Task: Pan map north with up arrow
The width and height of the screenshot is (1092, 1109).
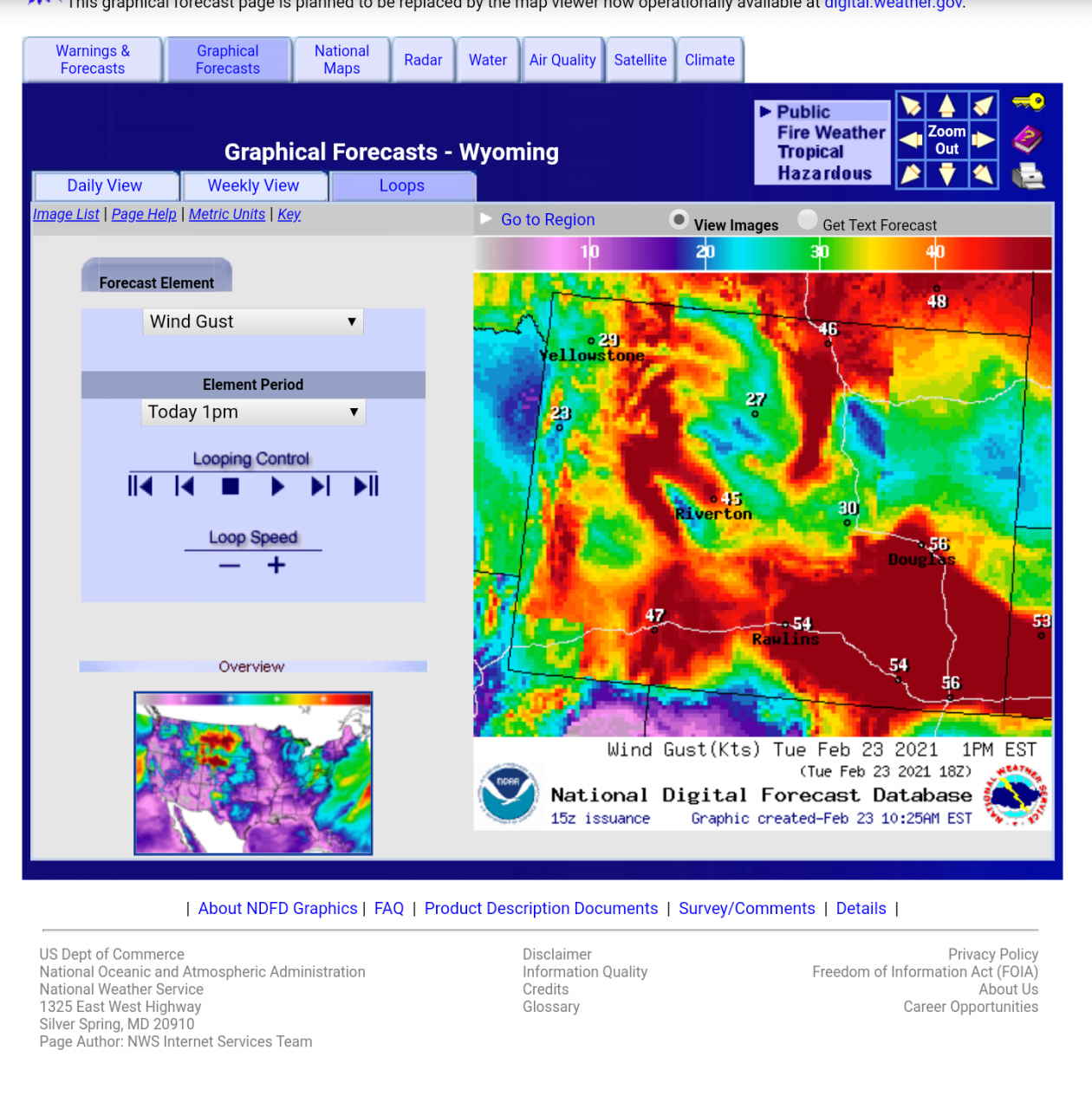Action: [946, 106]
